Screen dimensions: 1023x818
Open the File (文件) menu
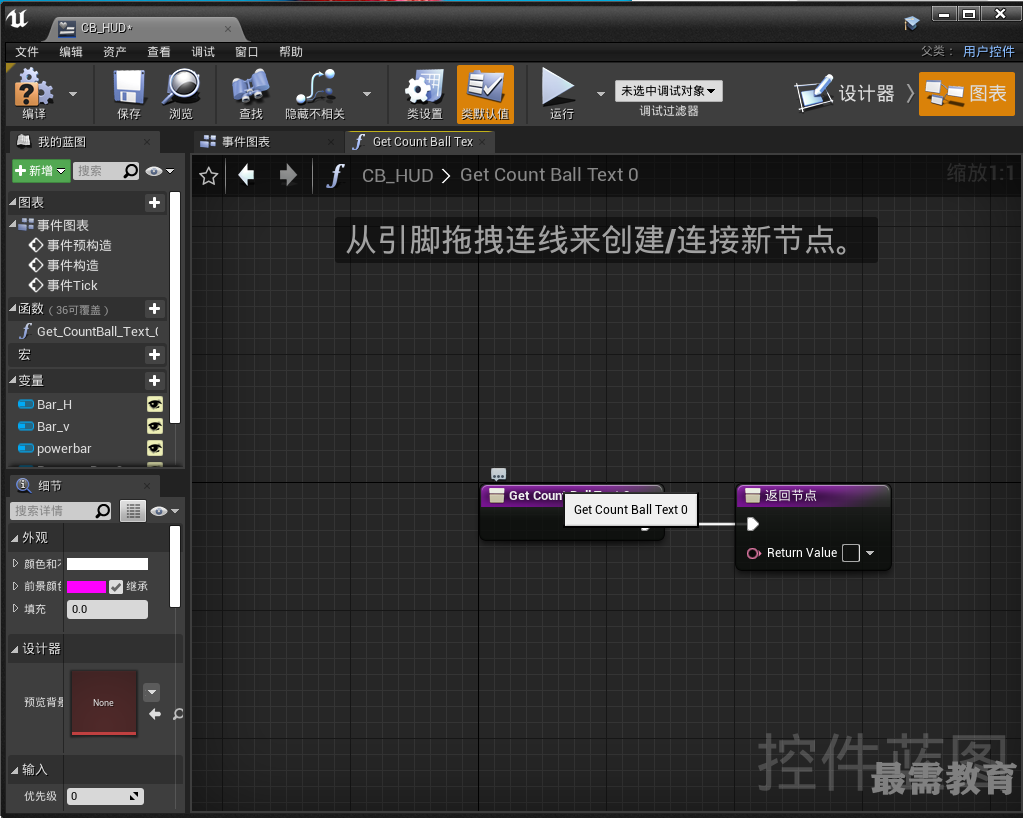pos(27,52)
